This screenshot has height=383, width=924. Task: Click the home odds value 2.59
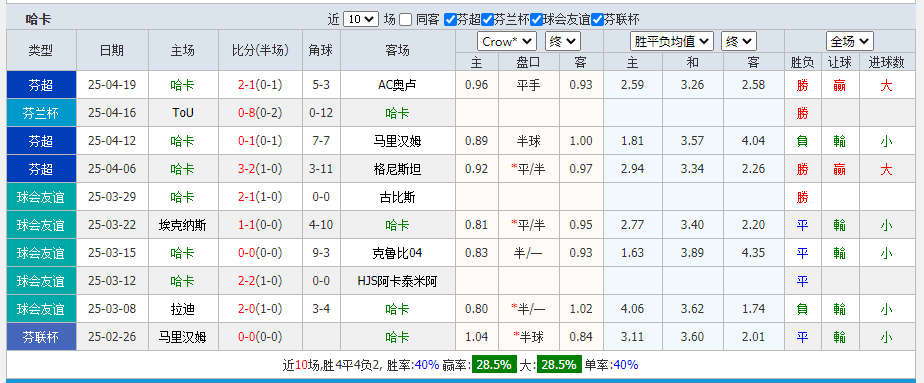pos(633,85)
